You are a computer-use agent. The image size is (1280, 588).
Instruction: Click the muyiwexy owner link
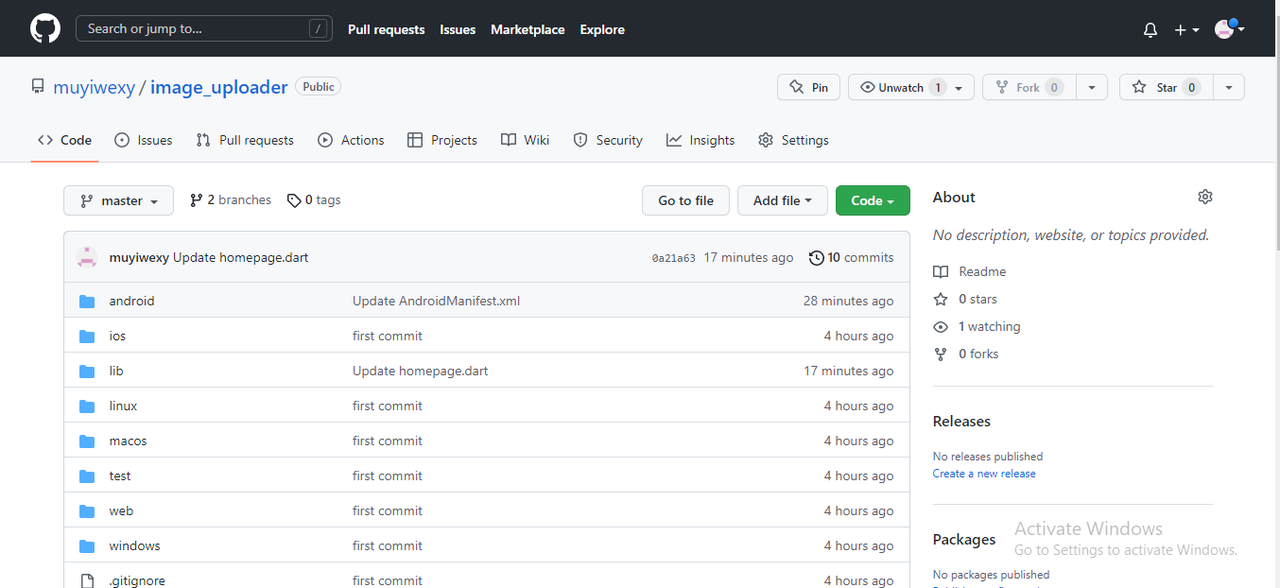(94, 87)
